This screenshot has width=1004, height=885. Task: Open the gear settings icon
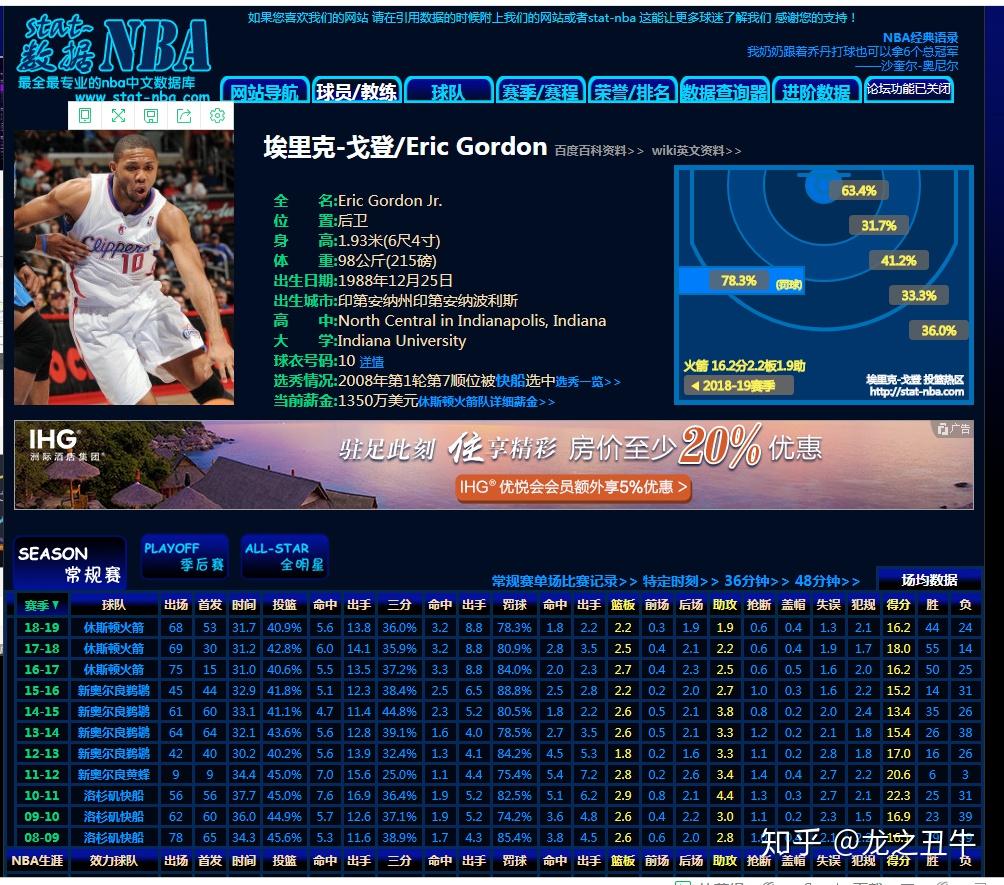[x=217, y=116]
